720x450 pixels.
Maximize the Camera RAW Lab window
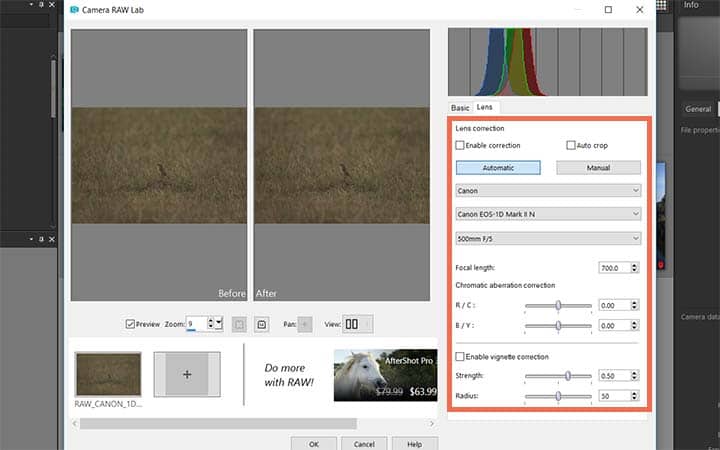click(608, 10)
